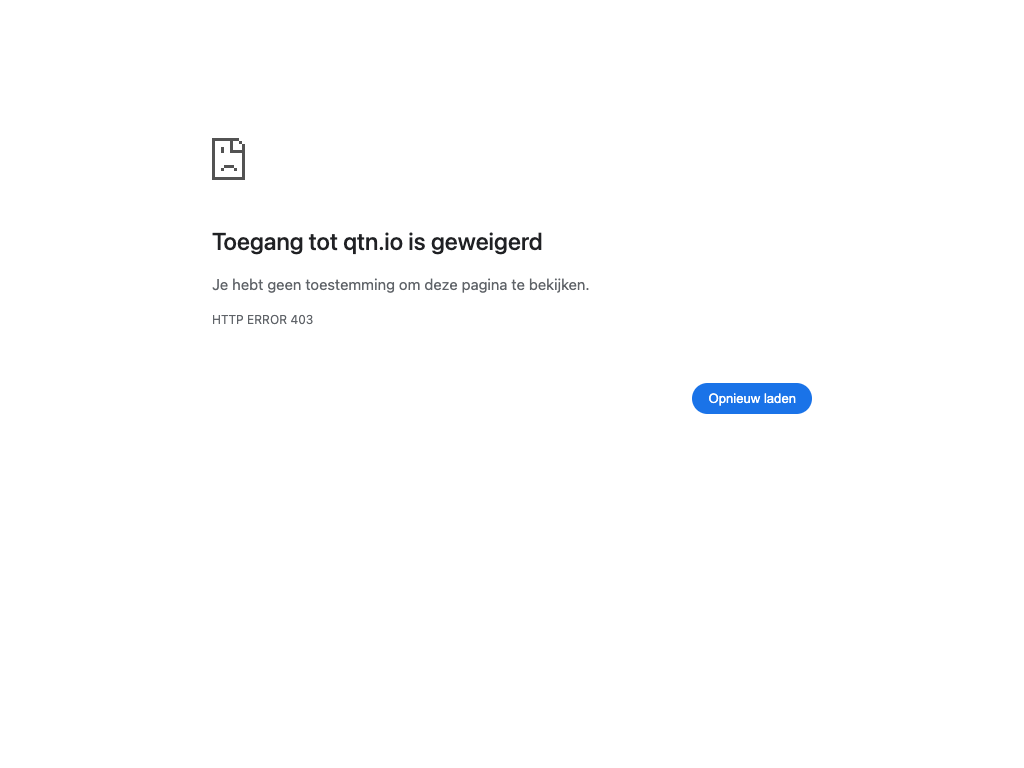1024x768 pixels.
Task: Click the word HTTP in the error line
Action: [227, 320]
